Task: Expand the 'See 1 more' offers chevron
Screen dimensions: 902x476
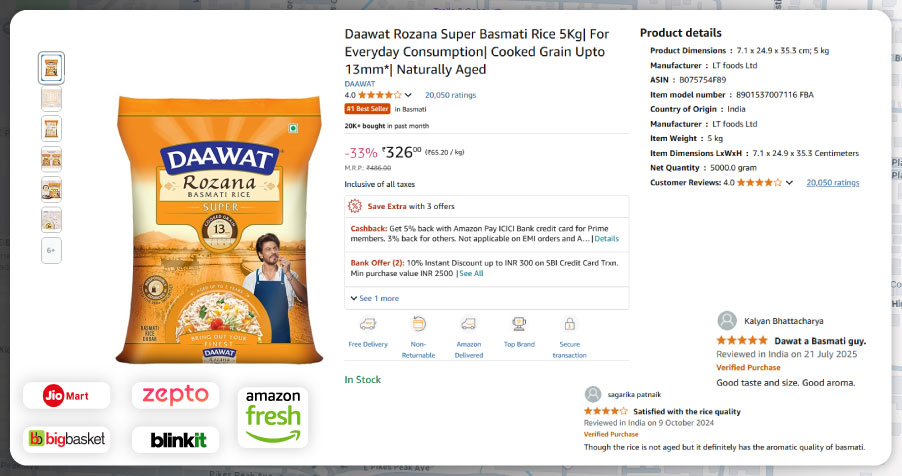Action: pyautogui.click(x=354, y=298)
